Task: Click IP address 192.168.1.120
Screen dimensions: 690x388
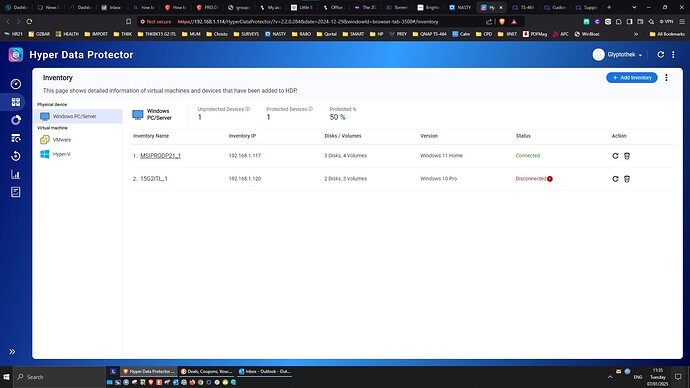Action: (x=245, y=179)
